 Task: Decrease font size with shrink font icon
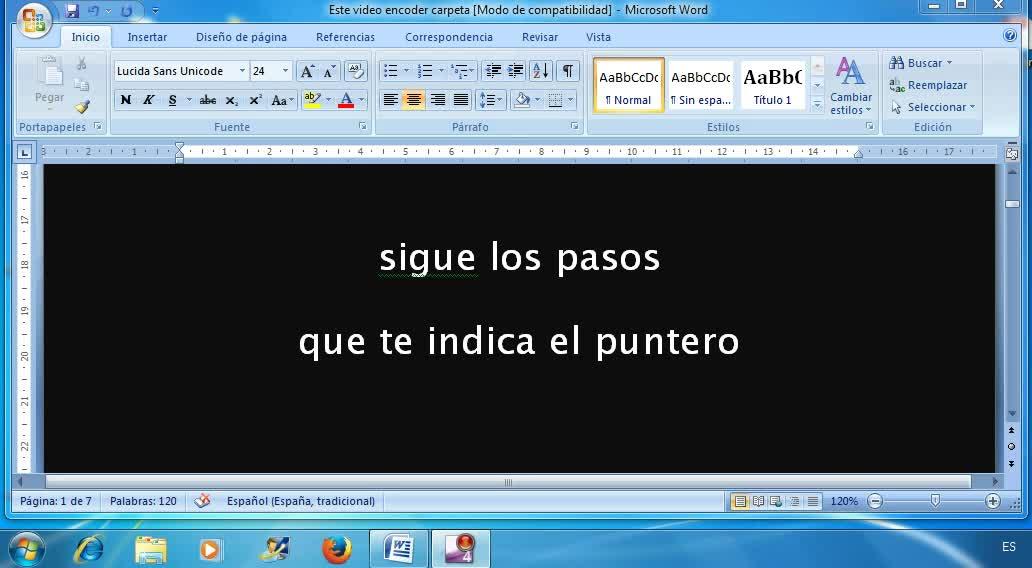[329, 71]
